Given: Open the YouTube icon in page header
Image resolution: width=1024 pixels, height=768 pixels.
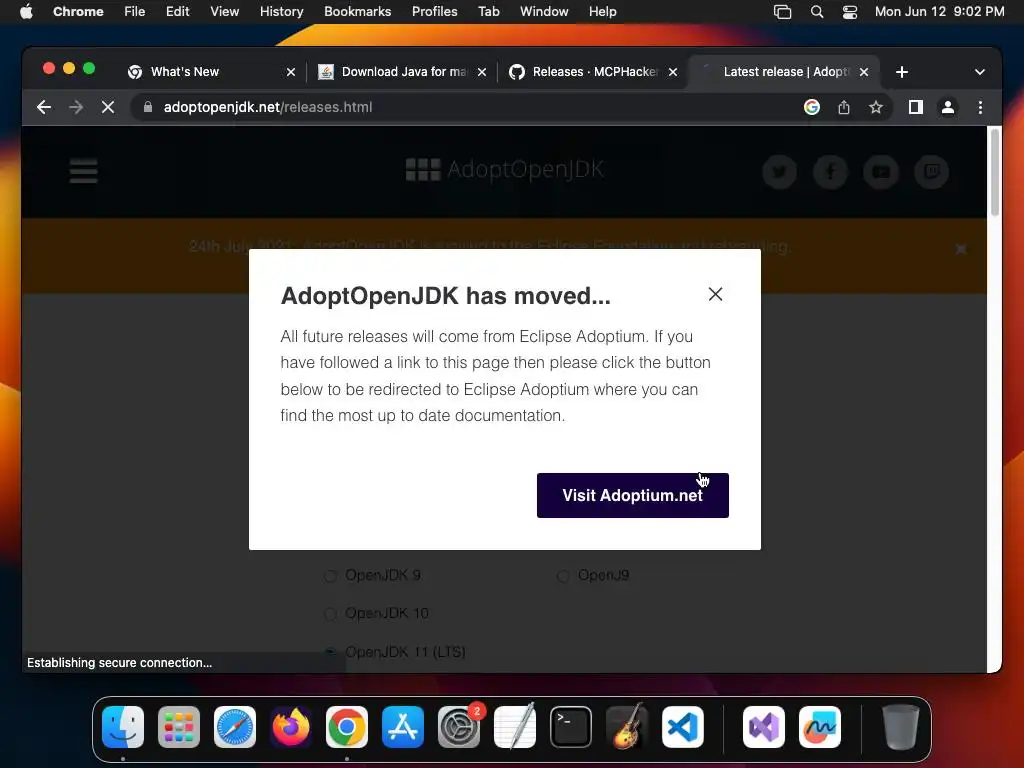Looking at the screenshot, I should point(880,172).
